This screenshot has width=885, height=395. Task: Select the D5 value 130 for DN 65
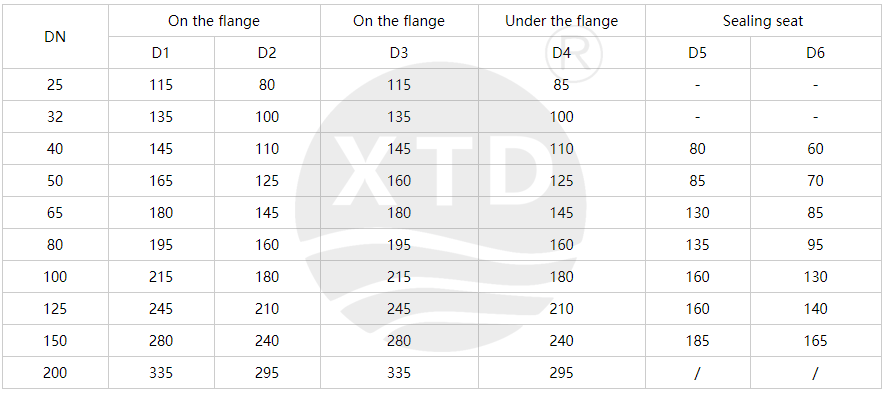point(698,213)
